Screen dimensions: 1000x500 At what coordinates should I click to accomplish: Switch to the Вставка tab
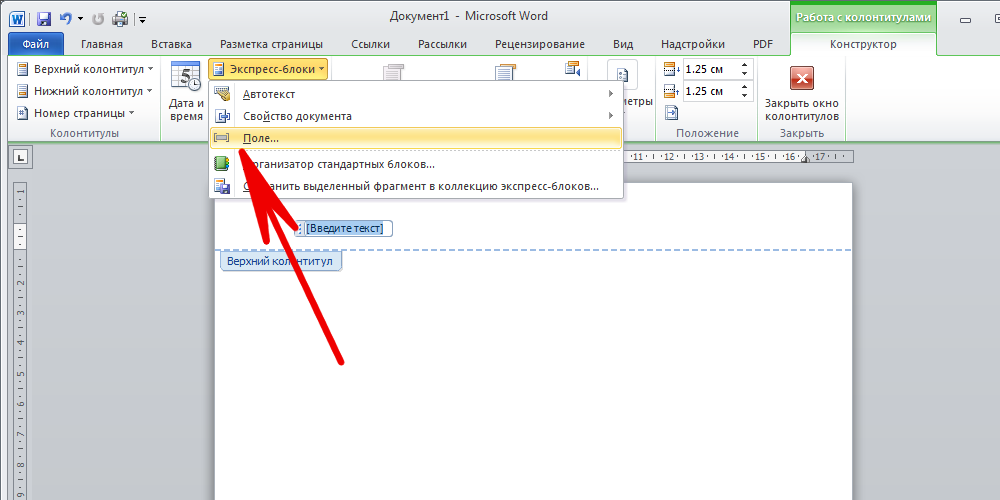171,44
